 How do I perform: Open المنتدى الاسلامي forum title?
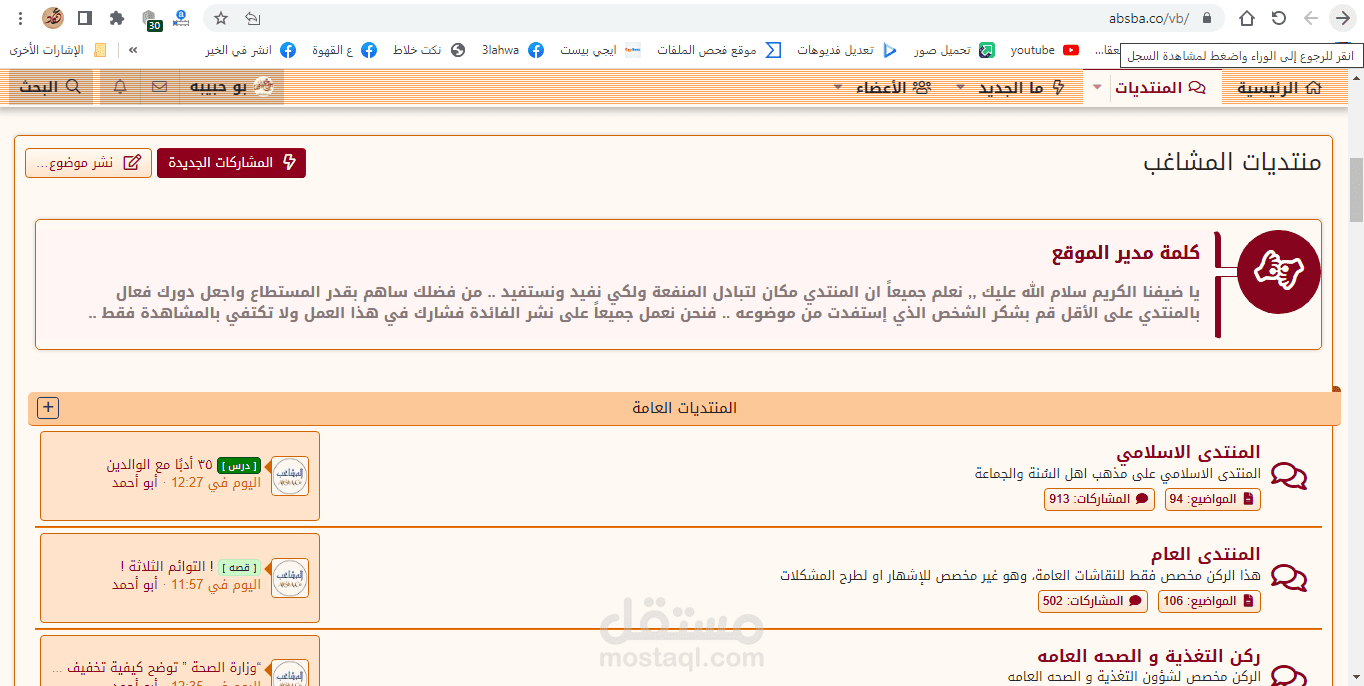(1188, 452)
